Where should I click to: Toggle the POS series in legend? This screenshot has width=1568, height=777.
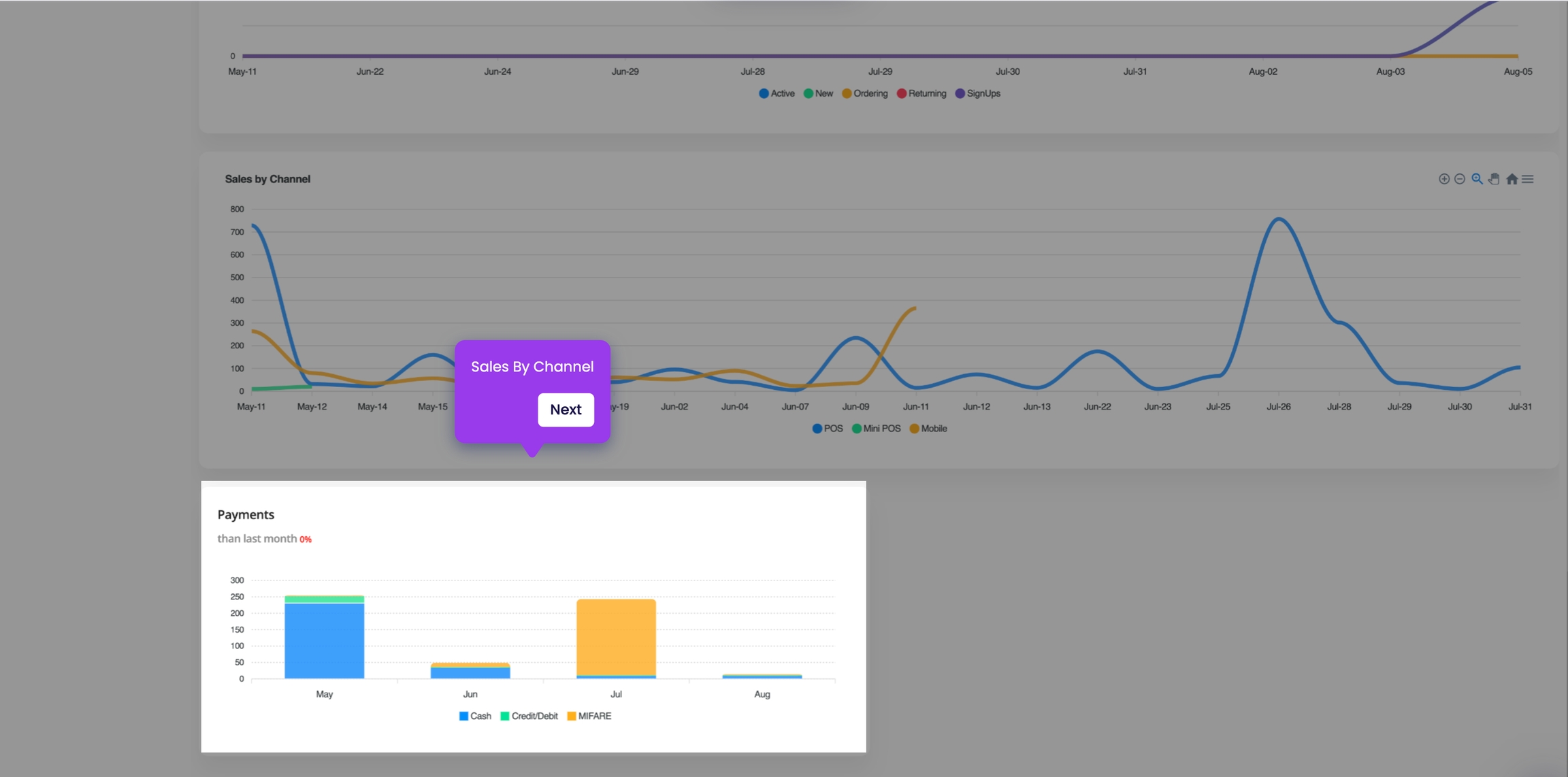(828, 429)
